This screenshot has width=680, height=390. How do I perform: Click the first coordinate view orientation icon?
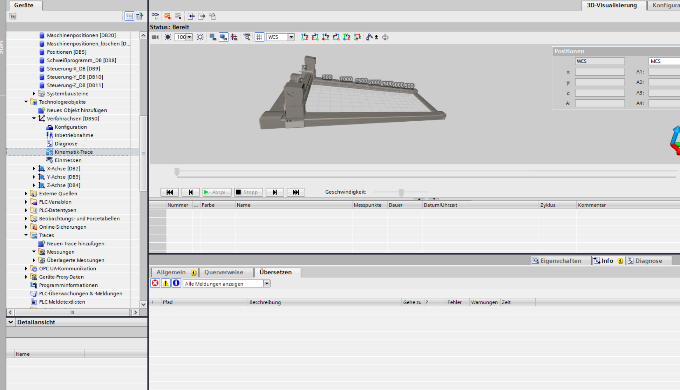(304, 37)
